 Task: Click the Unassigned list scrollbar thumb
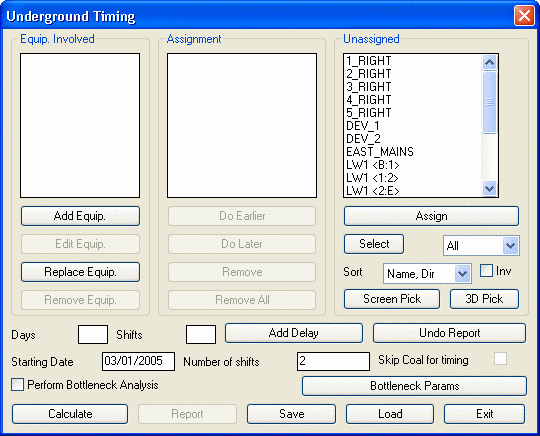(x=489, y=102)
